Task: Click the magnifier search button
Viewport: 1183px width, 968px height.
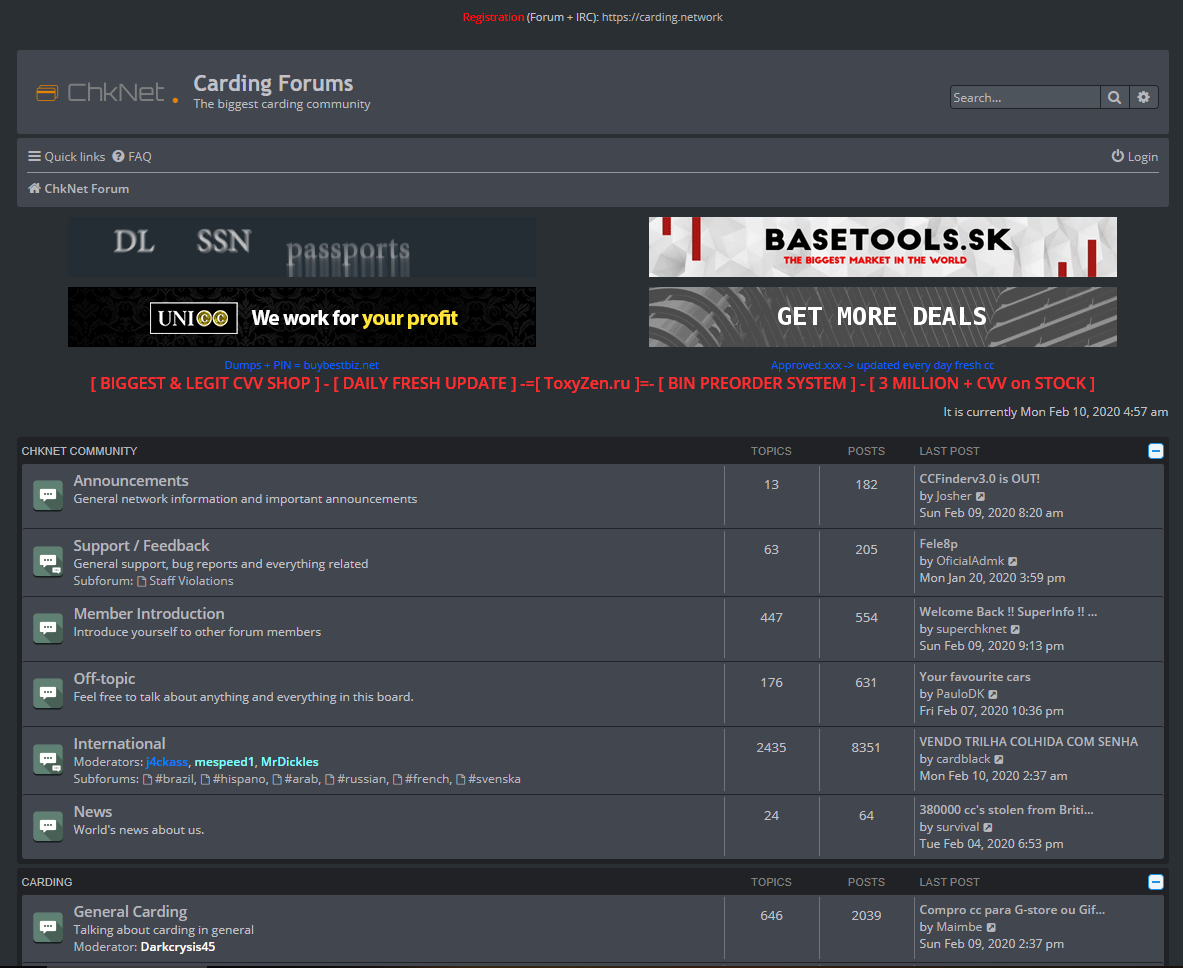Action: [x=1114, y=97]
